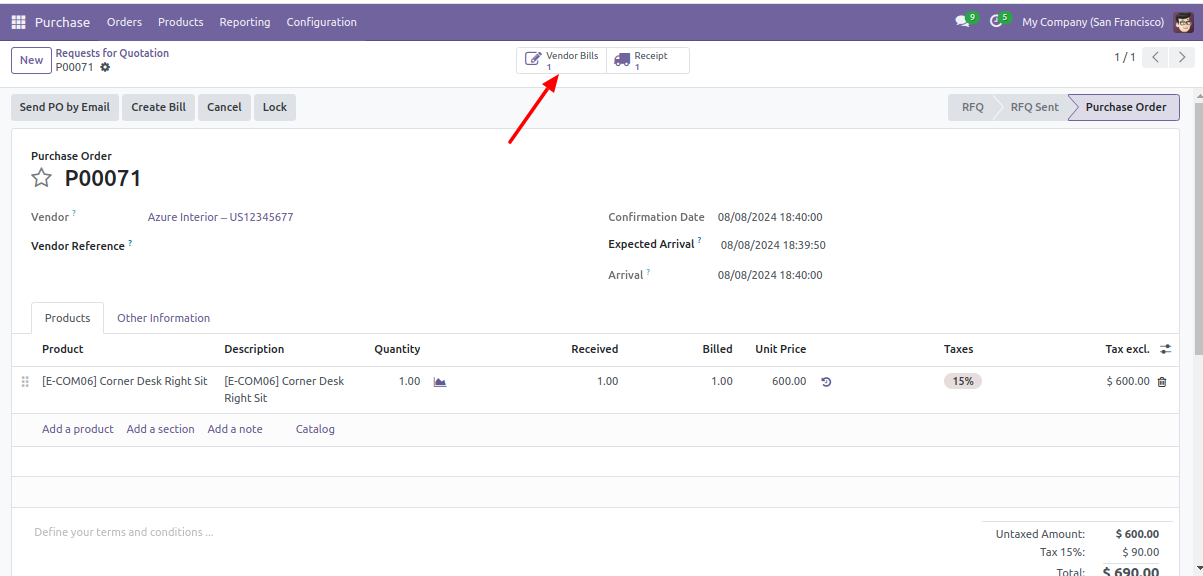Click the Product column header

click(x=63, y=349)
